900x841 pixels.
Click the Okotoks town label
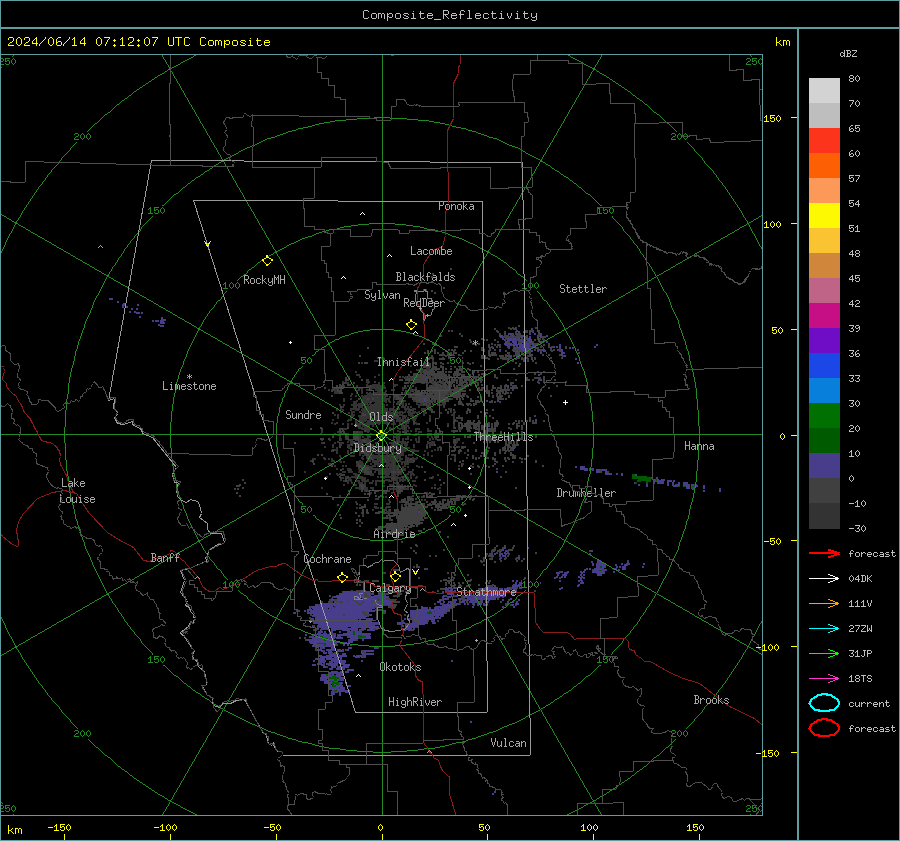click(400, 668)
